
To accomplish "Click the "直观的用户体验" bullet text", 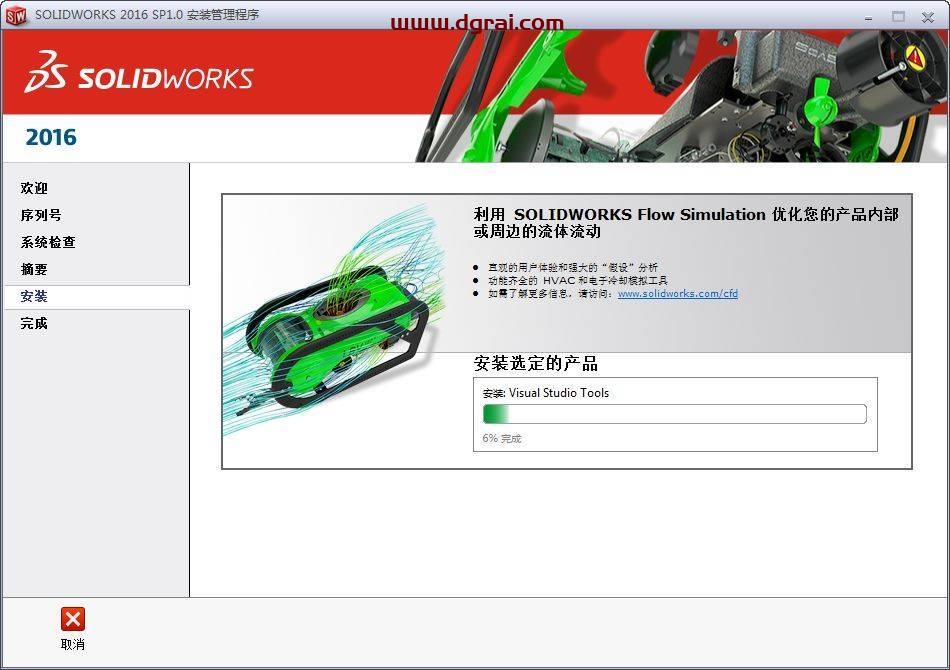I will (573, 267).
